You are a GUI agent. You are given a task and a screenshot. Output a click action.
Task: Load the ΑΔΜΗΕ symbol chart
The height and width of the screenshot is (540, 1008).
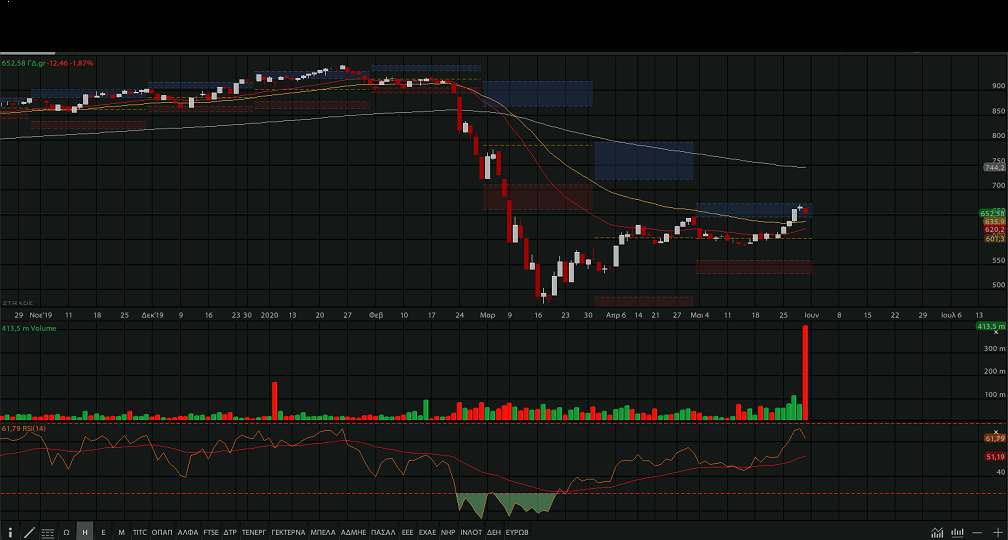[353, 532]
